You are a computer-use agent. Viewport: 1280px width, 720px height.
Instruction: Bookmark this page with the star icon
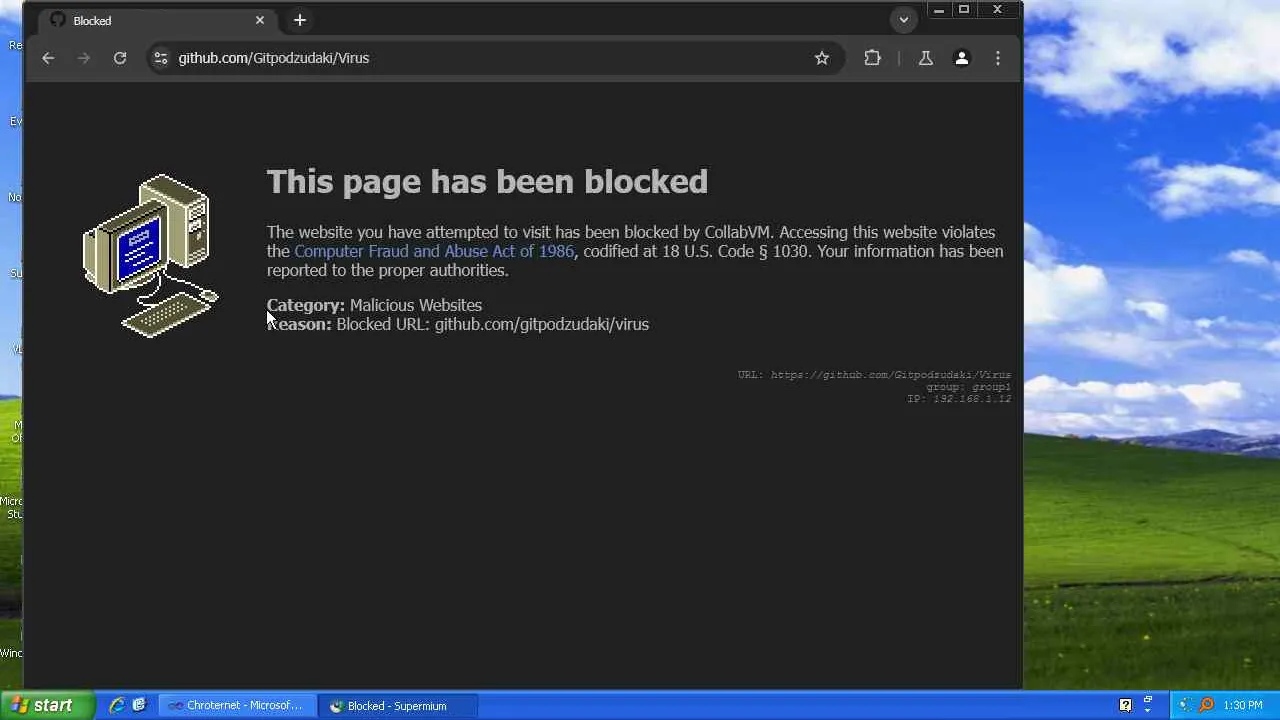click(822, 58)
